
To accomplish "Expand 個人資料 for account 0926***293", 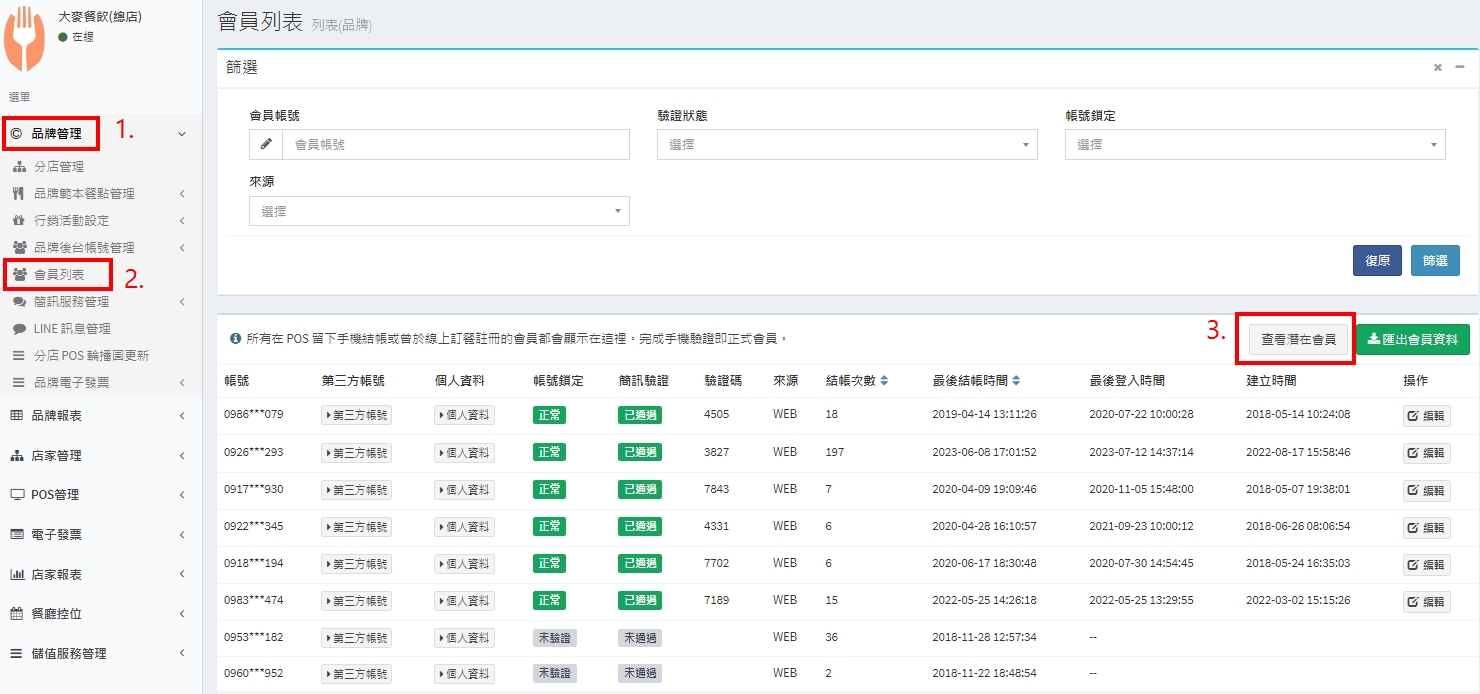I will (x=464, y=452).
